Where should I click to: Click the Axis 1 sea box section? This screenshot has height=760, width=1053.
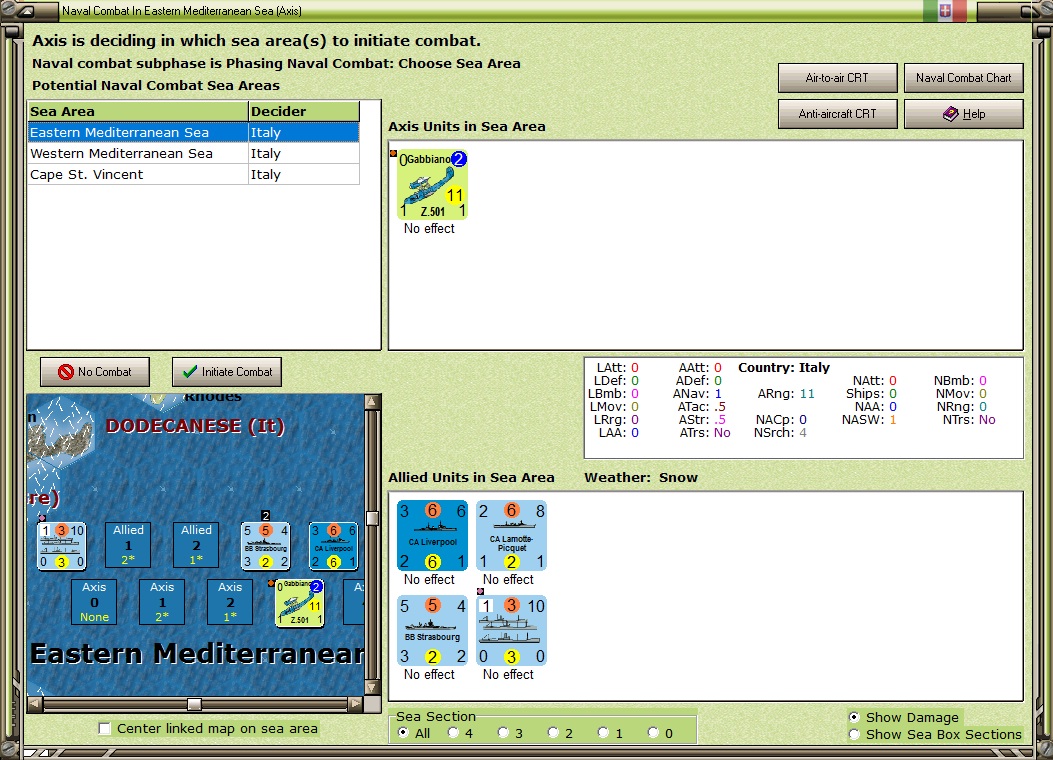[x=162, y=602]
